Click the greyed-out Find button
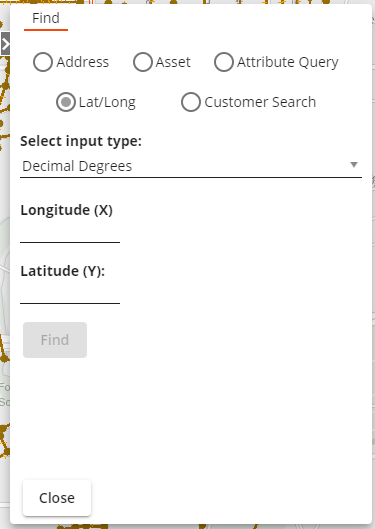 (x=55, y=340)
